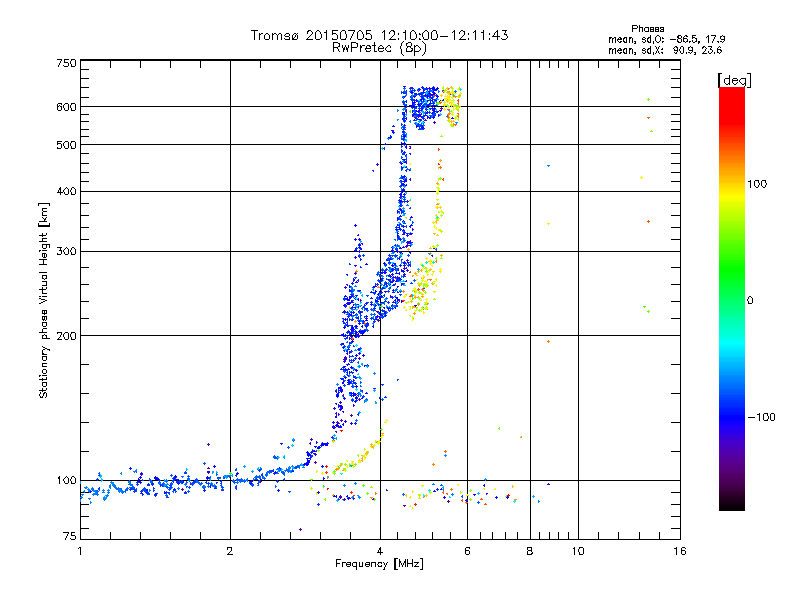Click y-axis tick label '600'
This screenshot has width=800, height=600.
[x=66, y=107]
